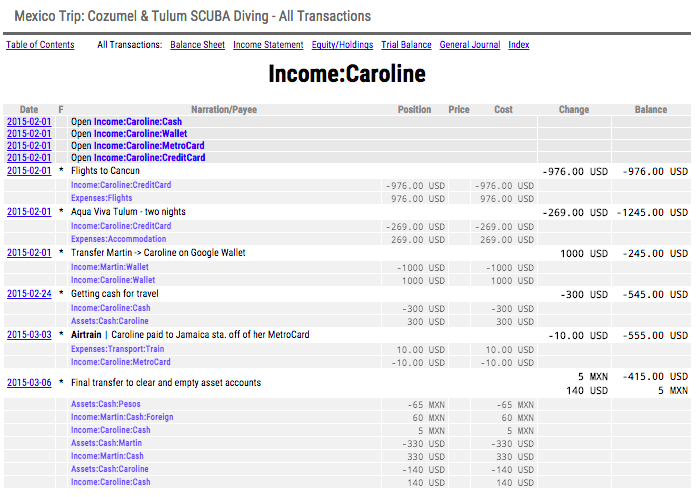Open the 2015-03-06 date link
Image resolution: width=696 pixels, height=497 pixels.
29,383
